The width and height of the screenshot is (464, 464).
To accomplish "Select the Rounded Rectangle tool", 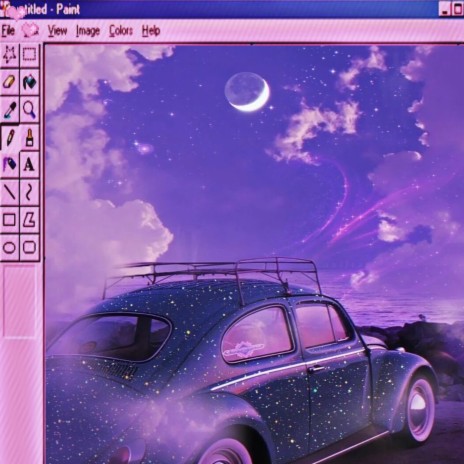I will 29,247.
